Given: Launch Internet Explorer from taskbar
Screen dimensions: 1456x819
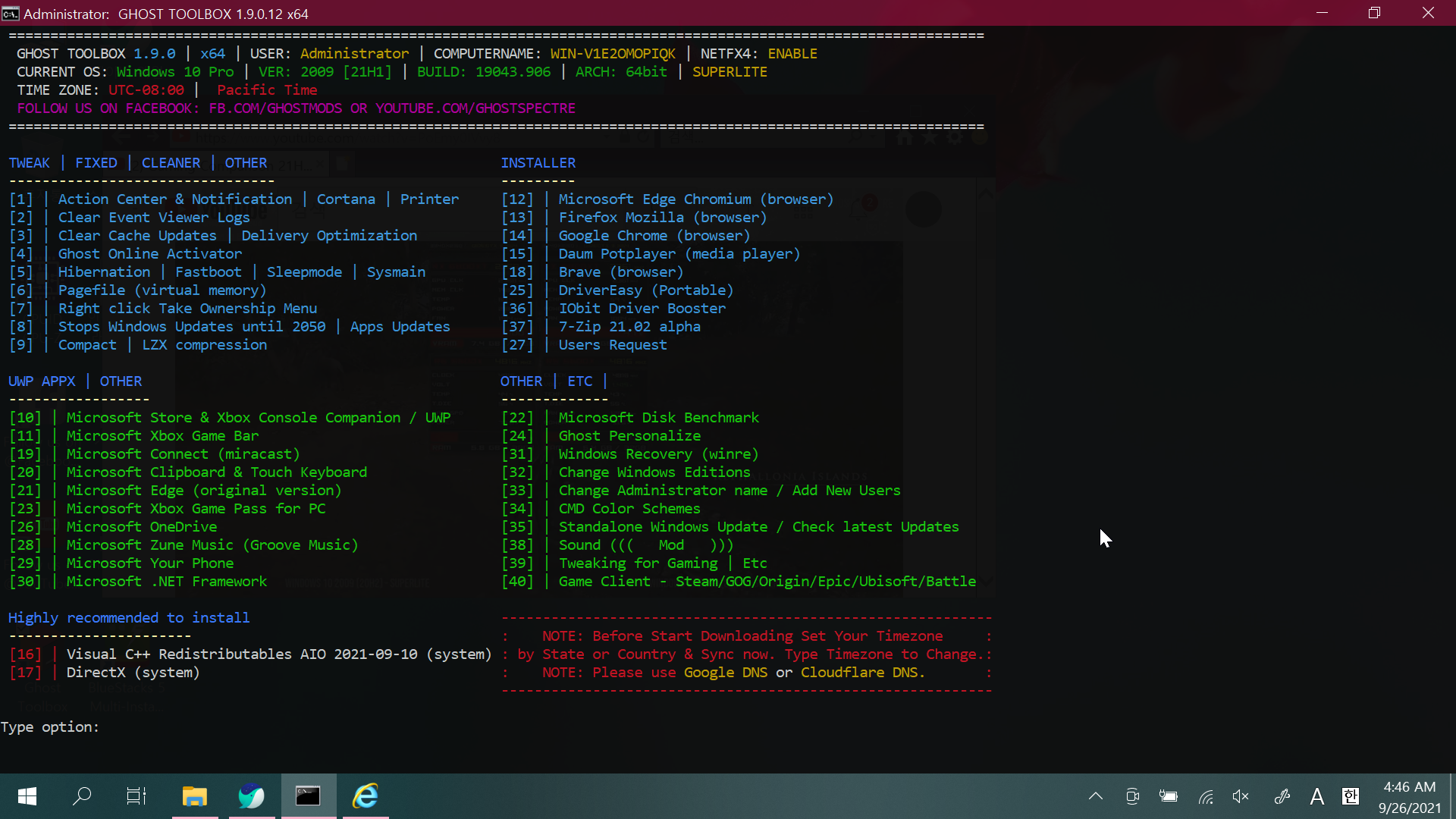Looking at the screenshot, I should [x=366, y=796].
